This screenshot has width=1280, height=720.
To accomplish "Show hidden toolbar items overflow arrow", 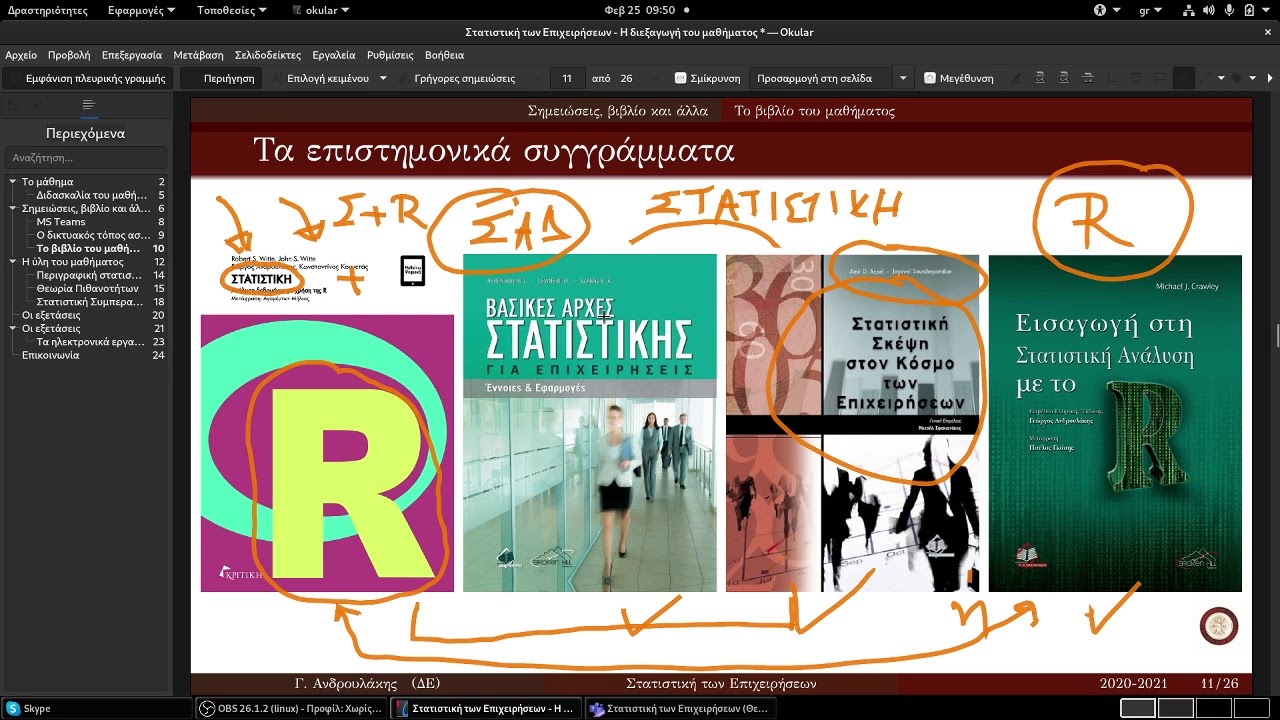I will pos(1270,78).
